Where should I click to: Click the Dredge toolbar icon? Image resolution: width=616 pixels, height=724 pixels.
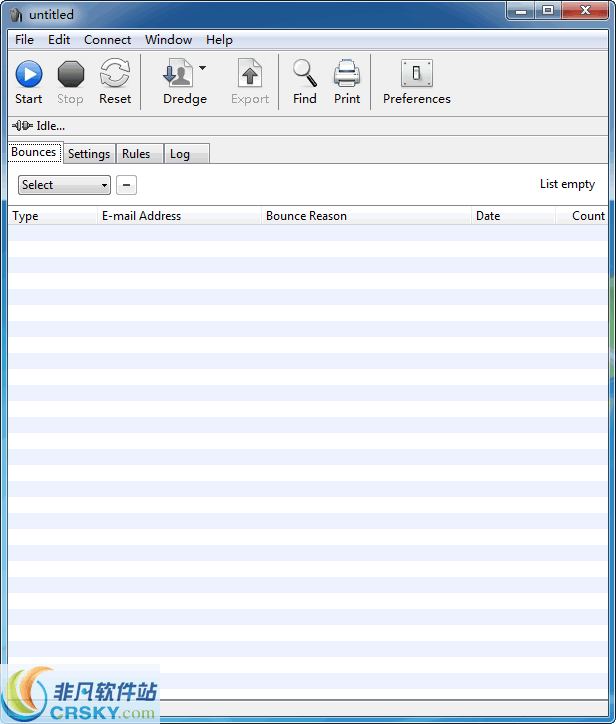pos(178,73)
